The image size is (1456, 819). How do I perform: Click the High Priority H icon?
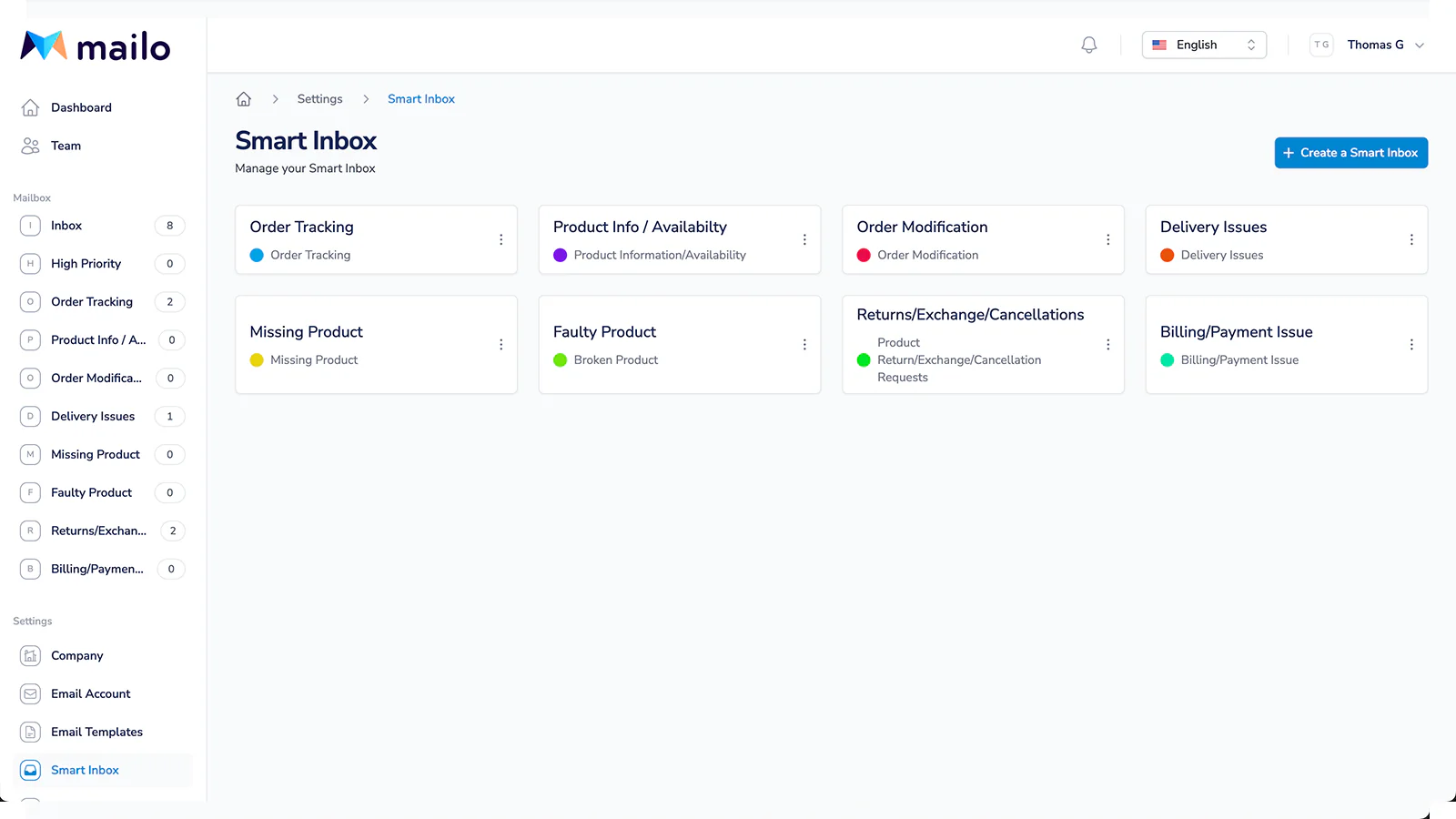point(30,264)
